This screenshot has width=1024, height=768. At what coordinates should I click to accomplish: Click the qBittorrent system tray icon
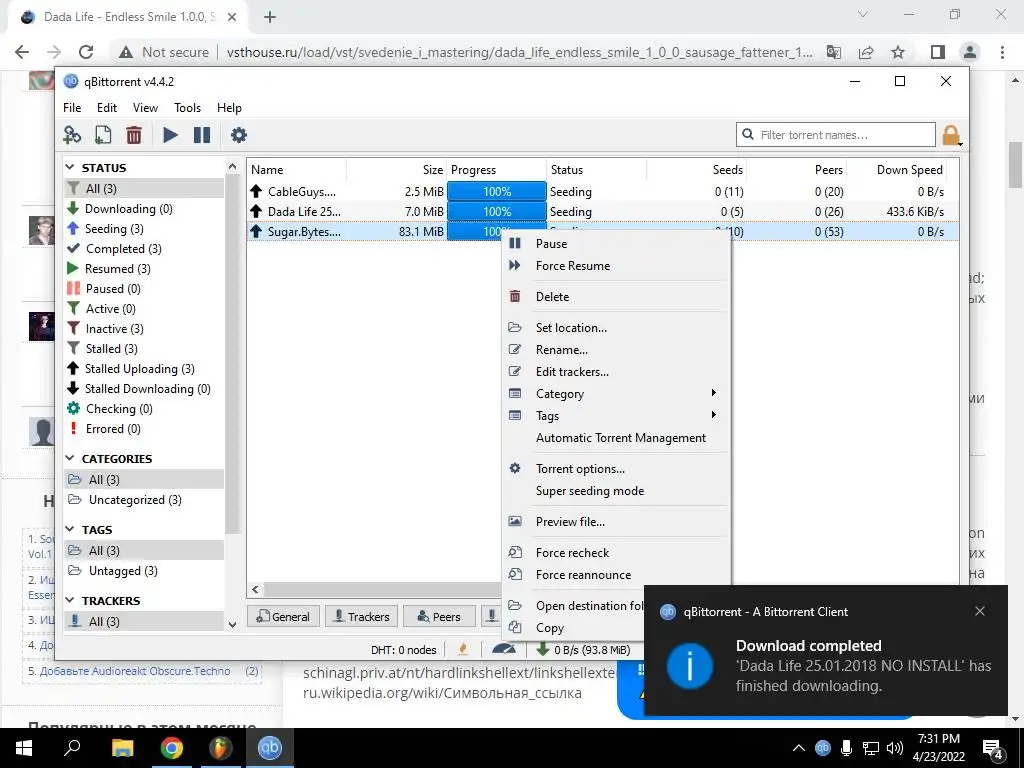[823, 748]
